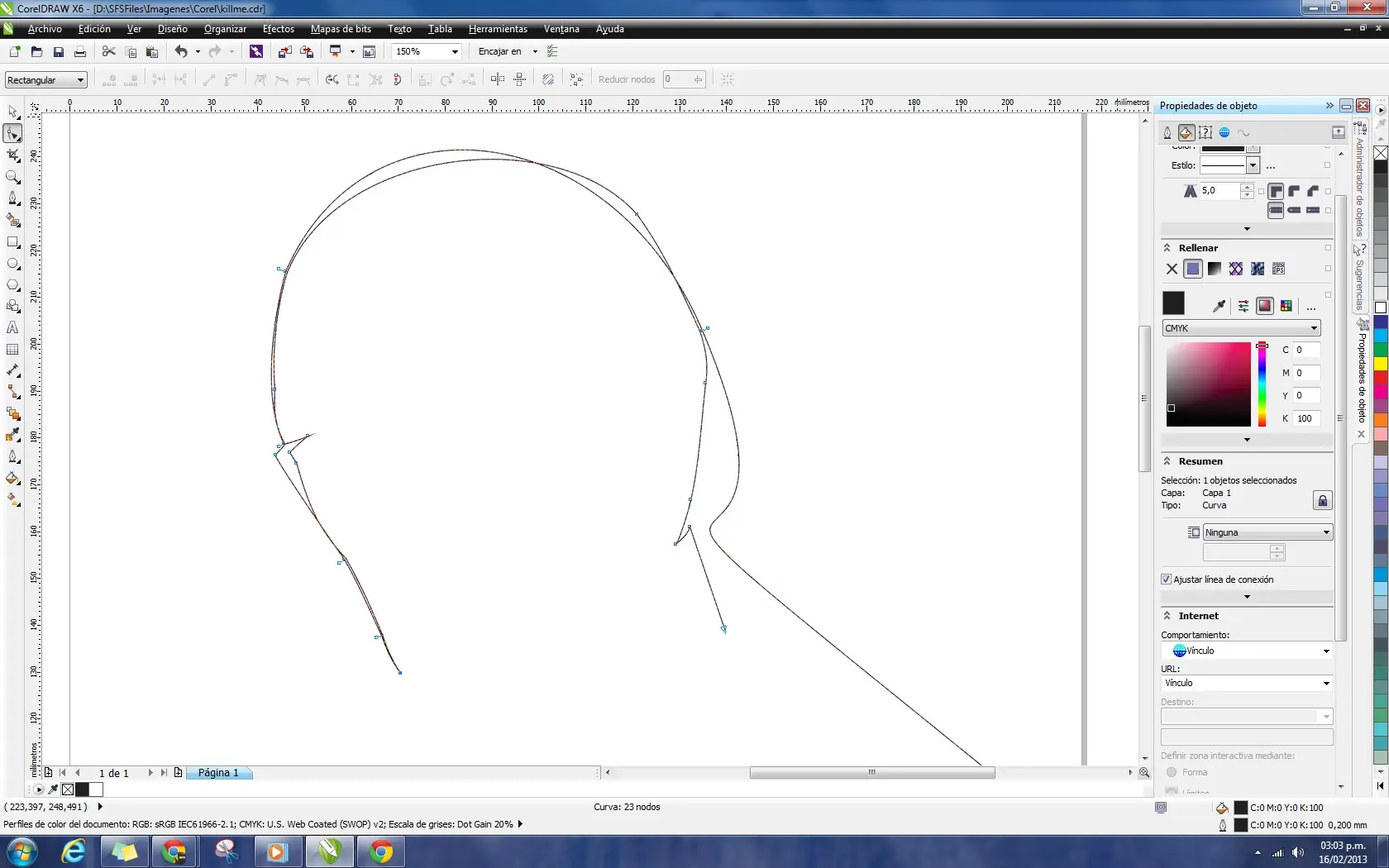Collapse the Rellenar section

click(1167, 248)
